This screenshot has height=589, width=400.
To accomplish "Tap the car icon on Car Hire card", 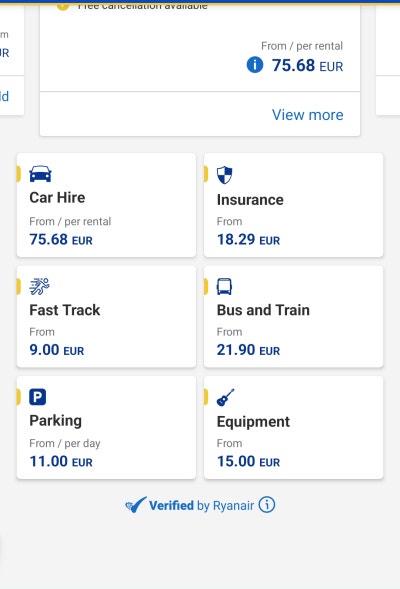I will pos(40,174).
